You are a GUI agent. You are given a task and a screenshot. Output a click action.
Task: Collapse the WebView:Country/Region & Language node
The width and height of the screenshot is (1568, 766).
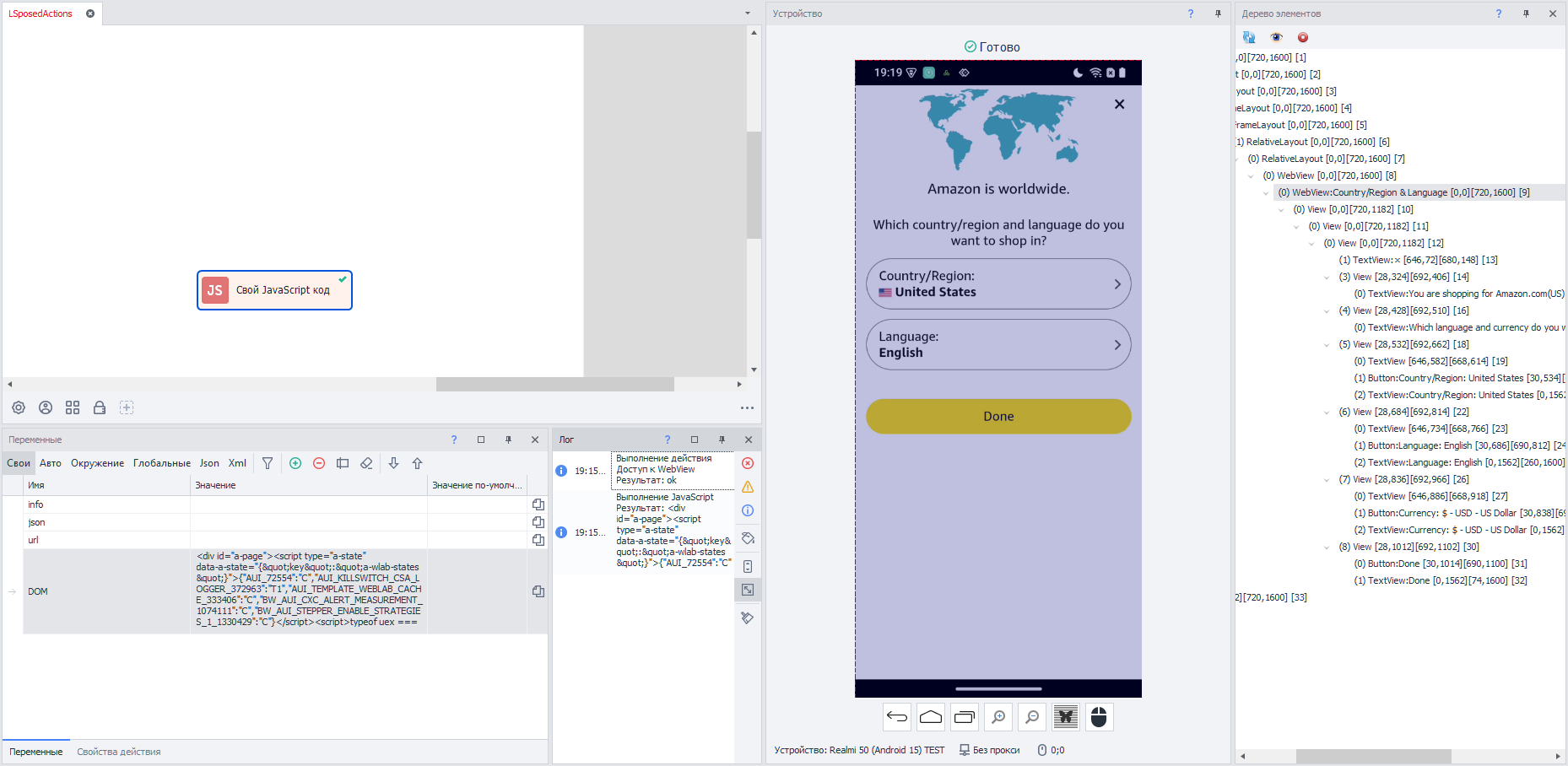[1266, 193]
